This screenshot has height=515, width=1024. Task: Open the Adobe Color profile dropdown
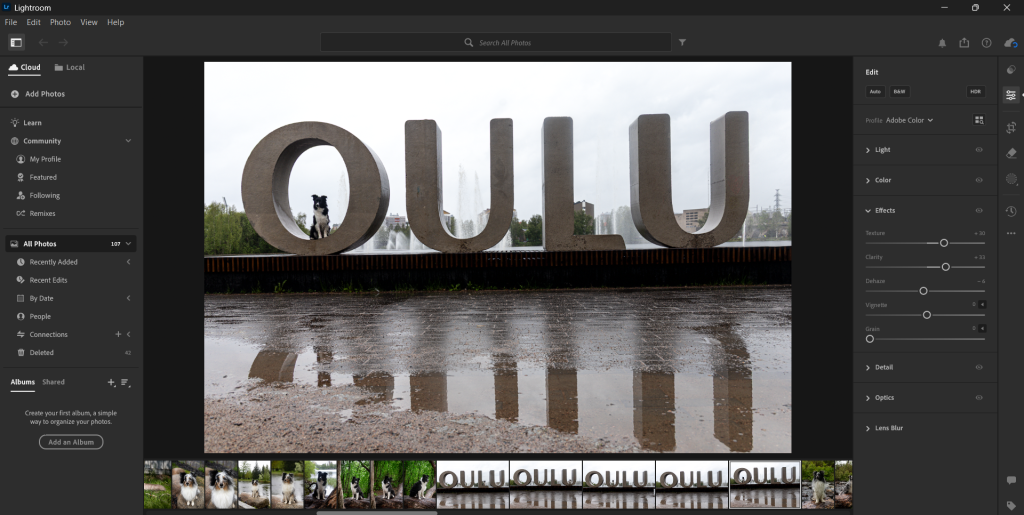pyautogui.click(x=909, y=120)
